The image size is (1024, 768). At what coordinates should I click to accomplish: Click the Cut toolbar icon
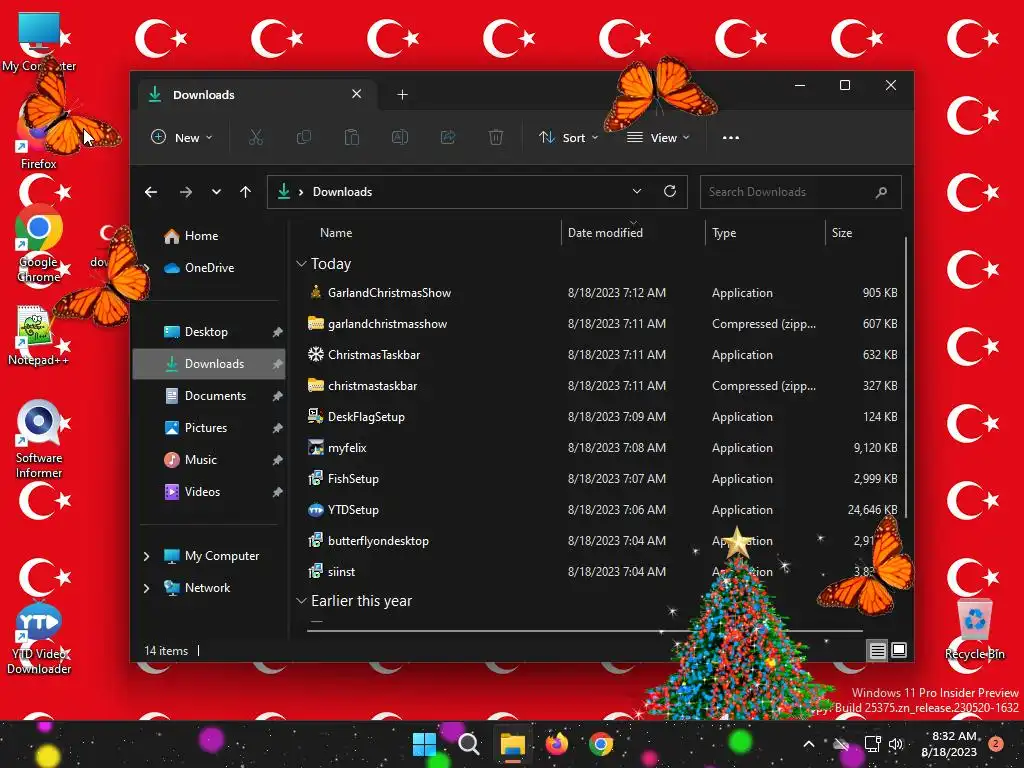[x=255, y=138]
